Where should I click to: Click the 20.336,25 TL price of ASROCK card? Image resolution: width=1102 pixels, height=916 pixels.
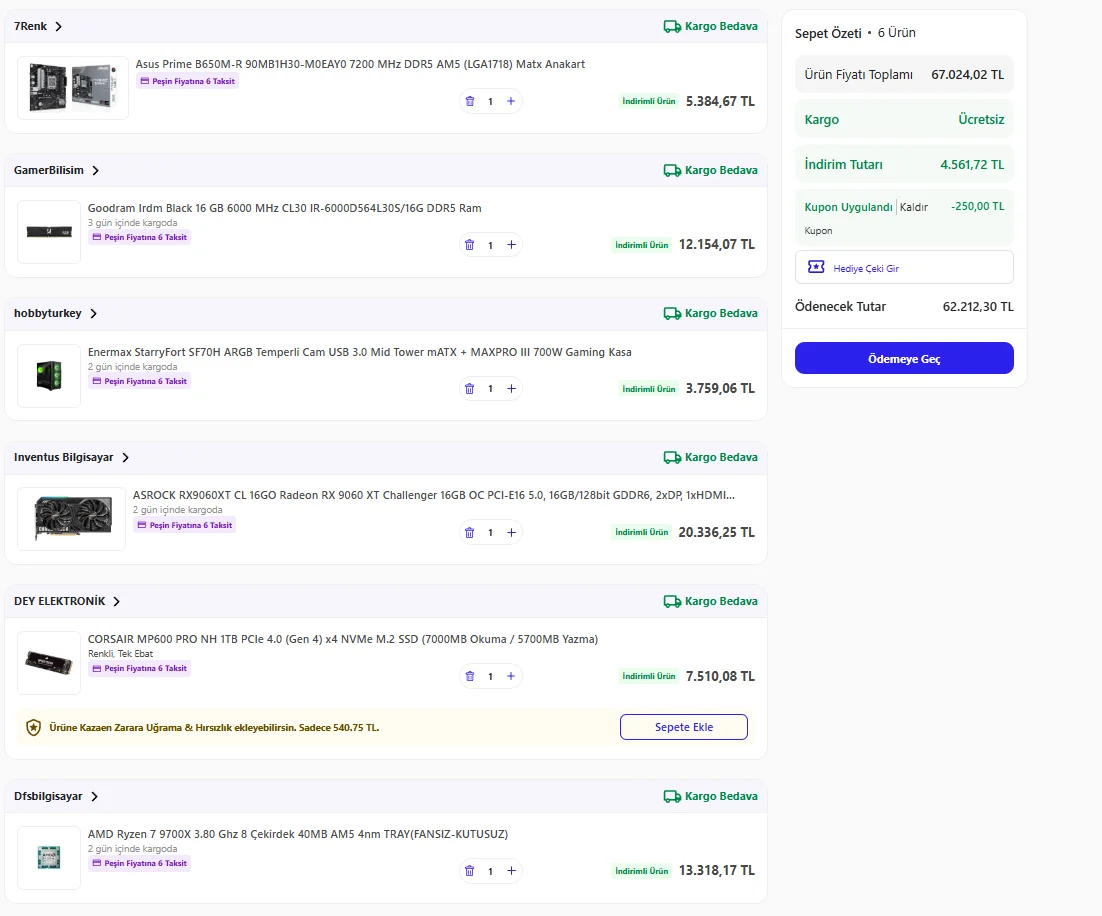(716, 532)
